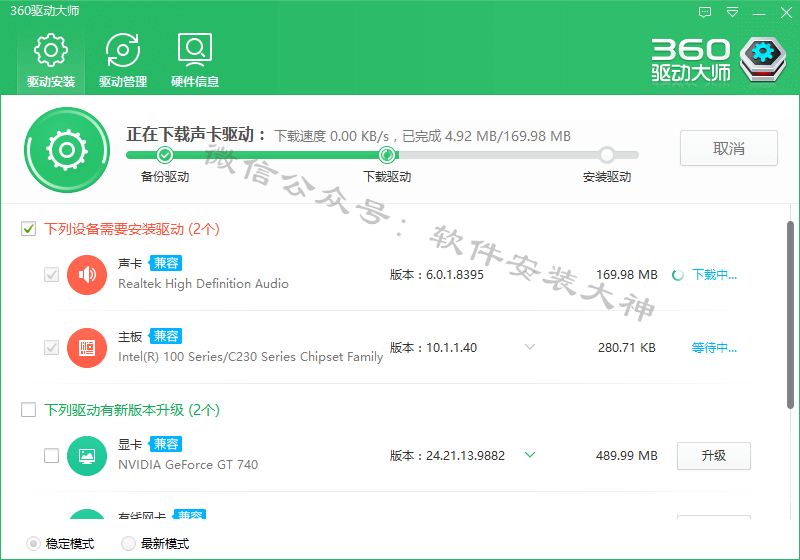Select the 稳定模式 radio button
The height and width of the screenshot is (560, 800).
click(33, 544)
